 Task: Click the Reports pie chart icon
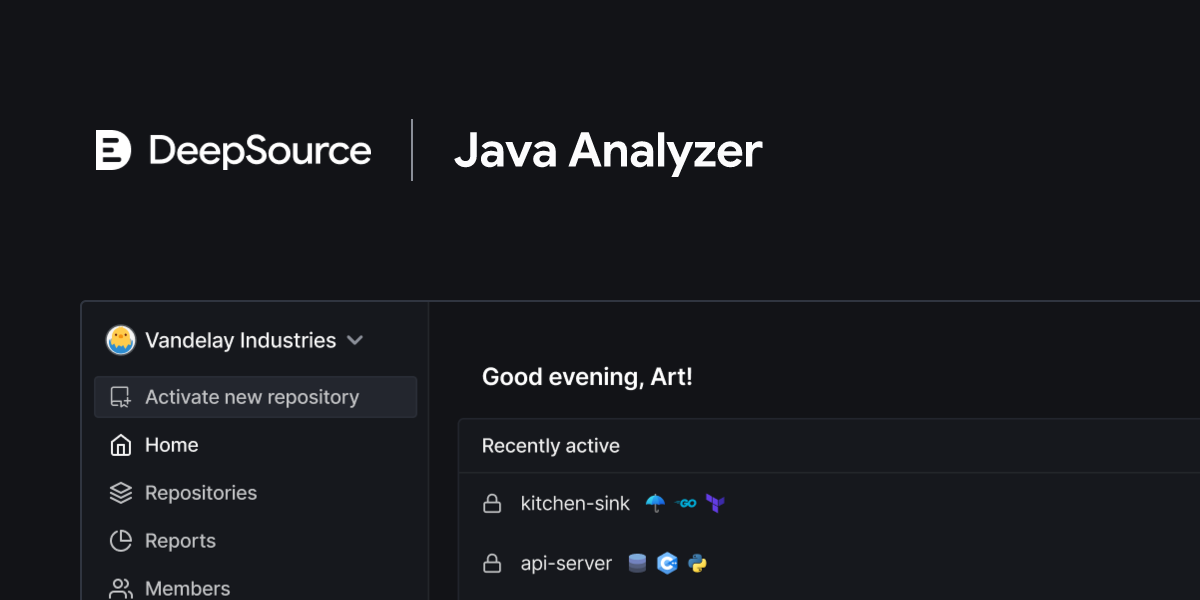(120, 540)
